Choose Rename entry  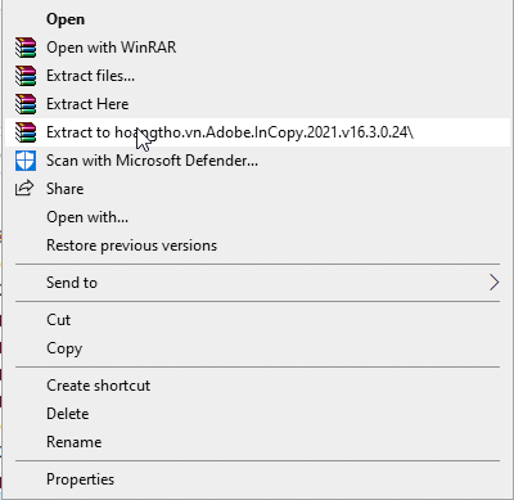[x=257, y=442]
